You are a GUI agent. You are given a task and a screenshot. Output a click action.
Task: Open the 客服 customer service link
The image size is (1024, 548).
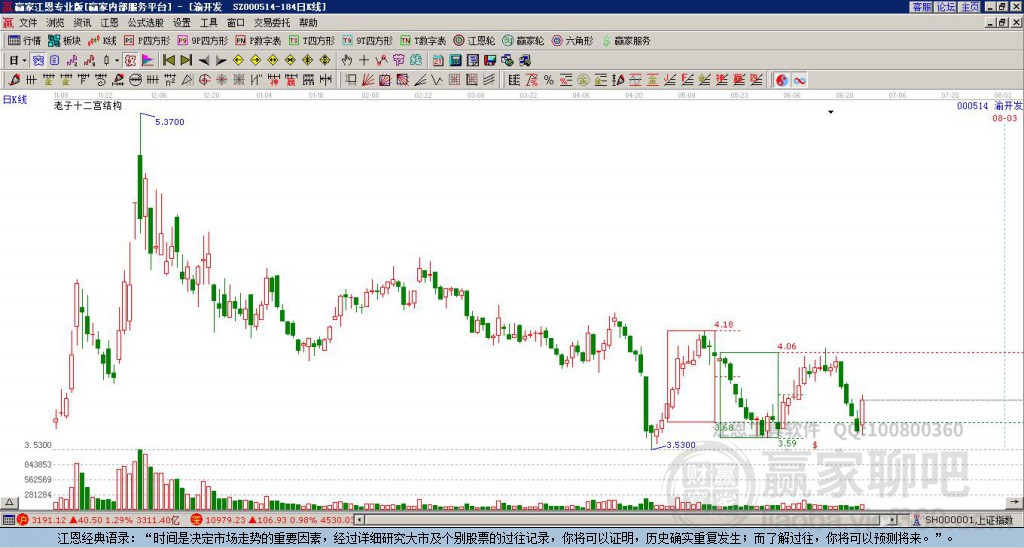922,7
